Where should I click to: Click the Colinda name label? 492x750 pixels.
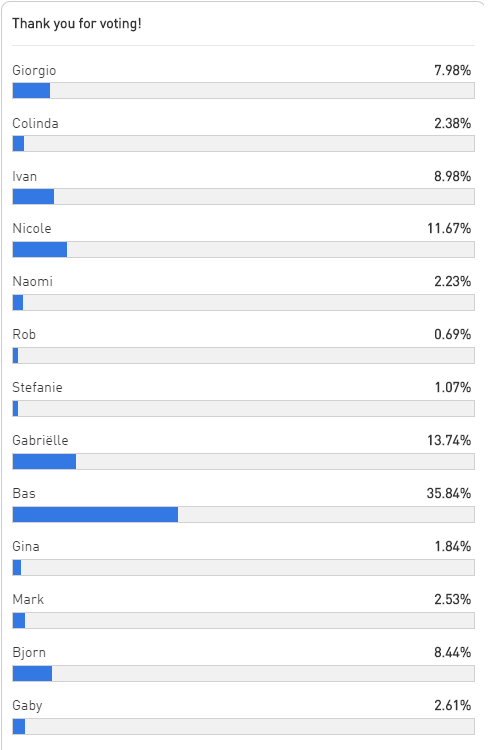point(35,123)
